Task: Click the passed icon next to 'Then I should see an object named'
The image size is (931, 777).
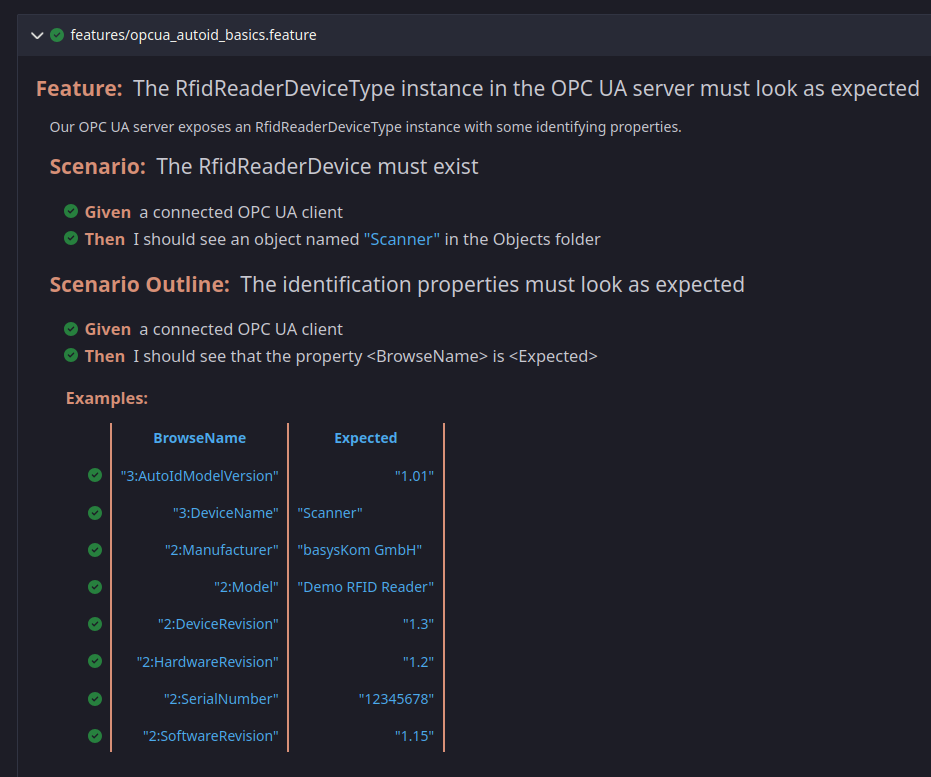Action: pos(71,239)
